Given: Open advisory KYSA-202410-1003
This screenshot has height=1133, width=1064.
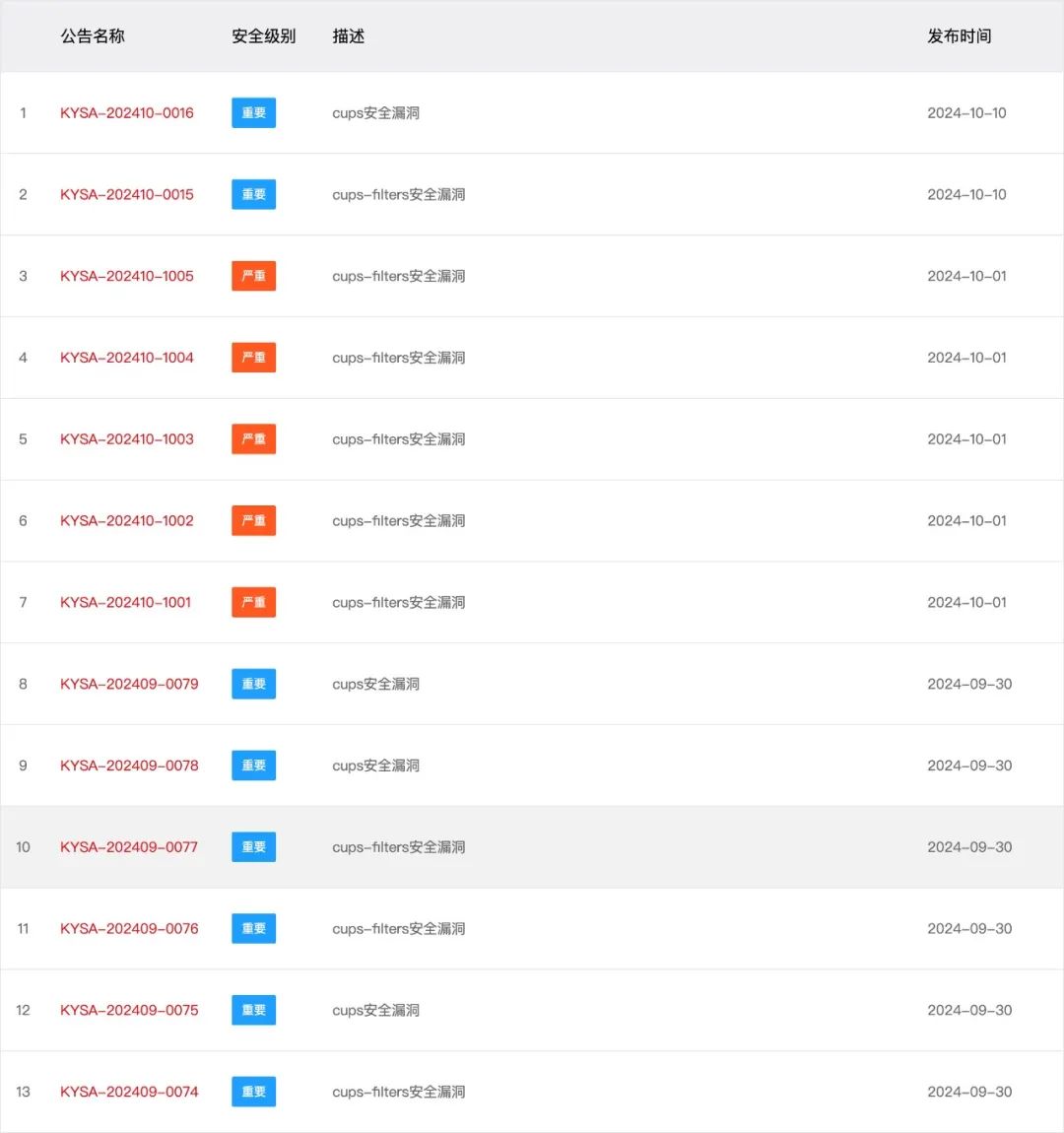Looking at the screenshot, I should coord(126,439).
